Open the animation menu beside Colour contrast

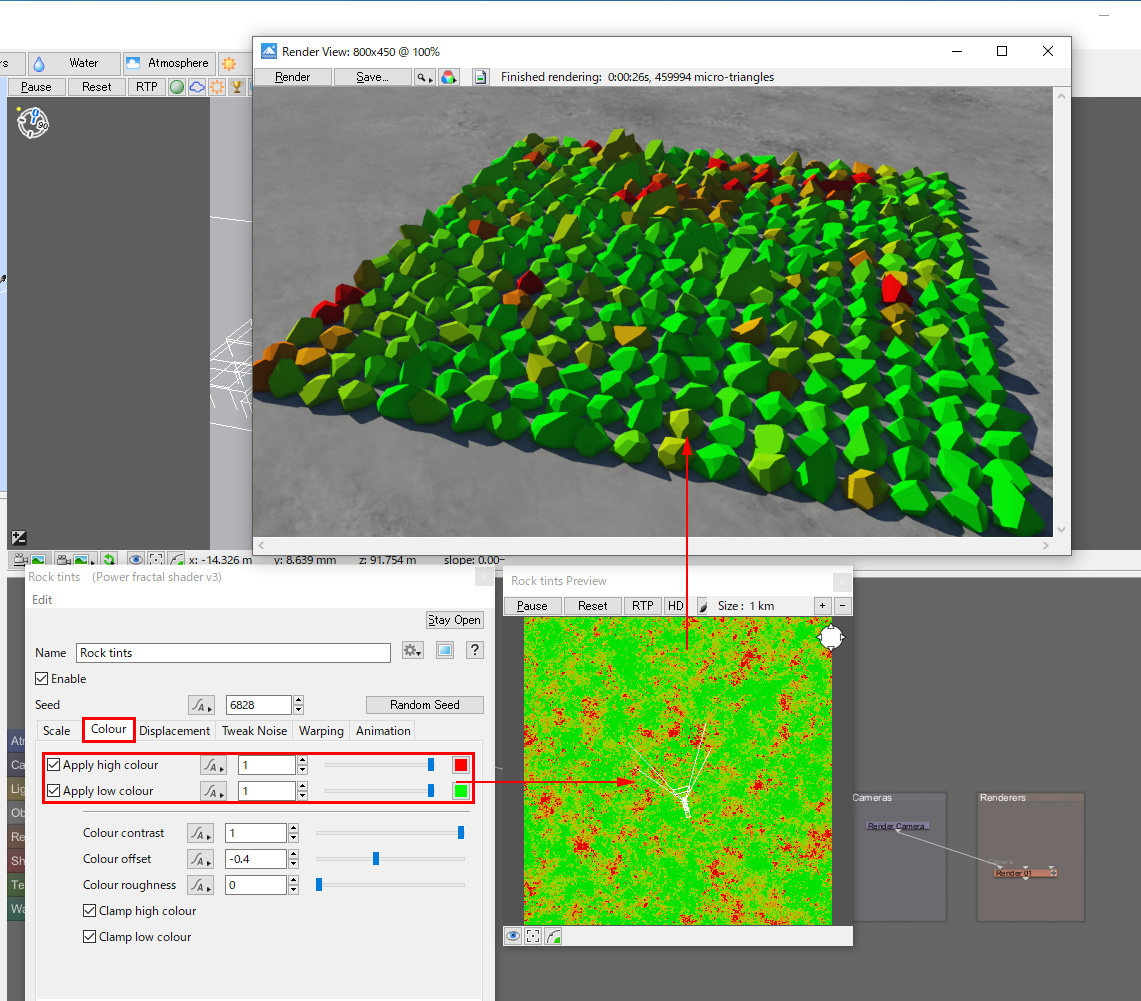click(x=201, y=833)
